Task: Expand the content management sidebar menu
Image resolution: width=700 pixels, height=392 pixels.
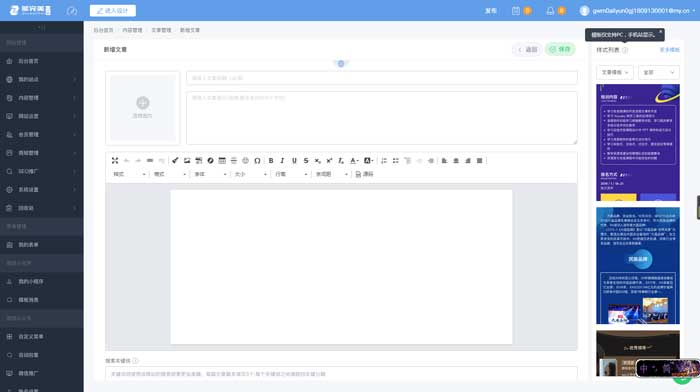Action: tap(42, 98)
